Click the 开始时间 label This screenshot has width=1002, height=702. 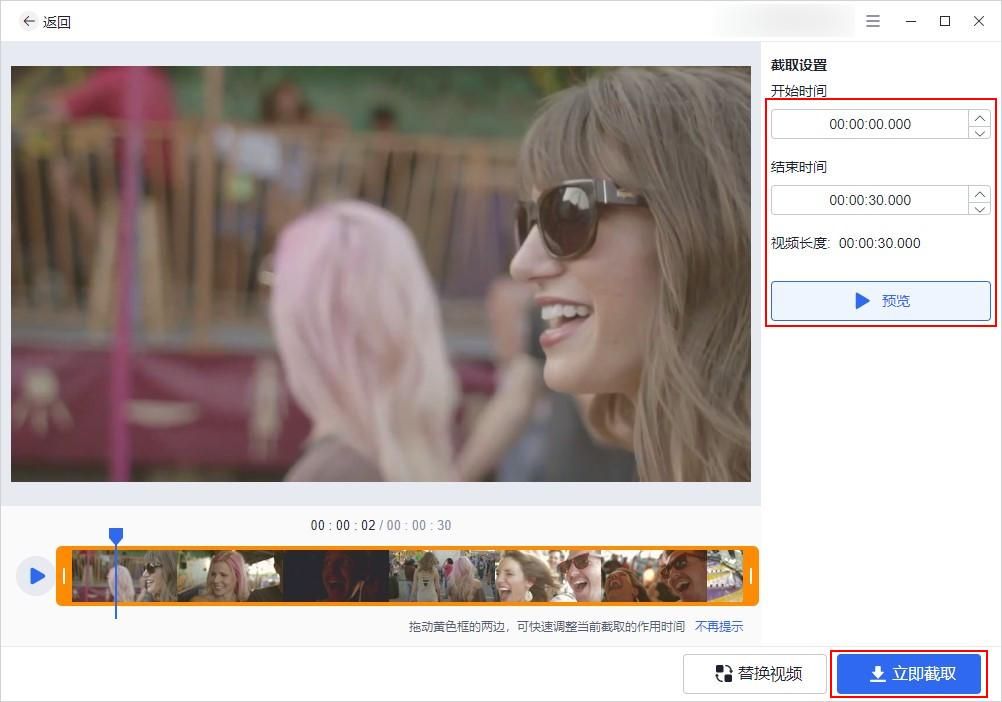799,91
